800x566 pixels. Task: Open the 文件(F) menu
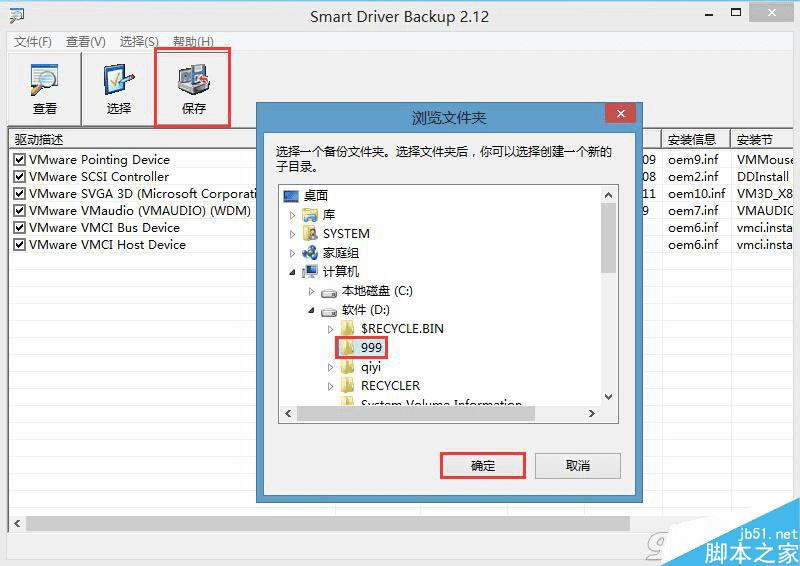(x=33, y=41)
